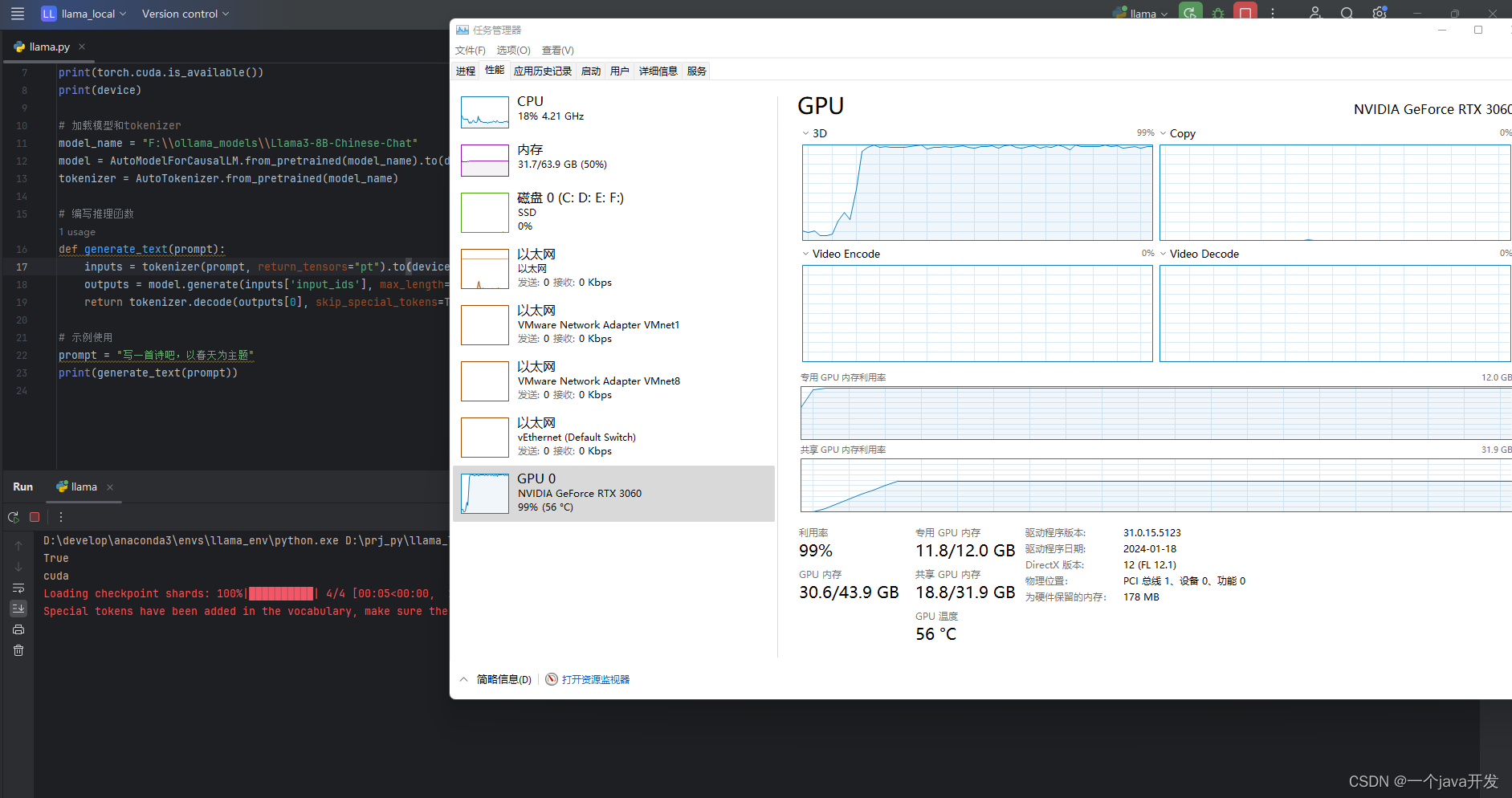
Task: Switch to 用户 tab
Action: pos(620,71)
